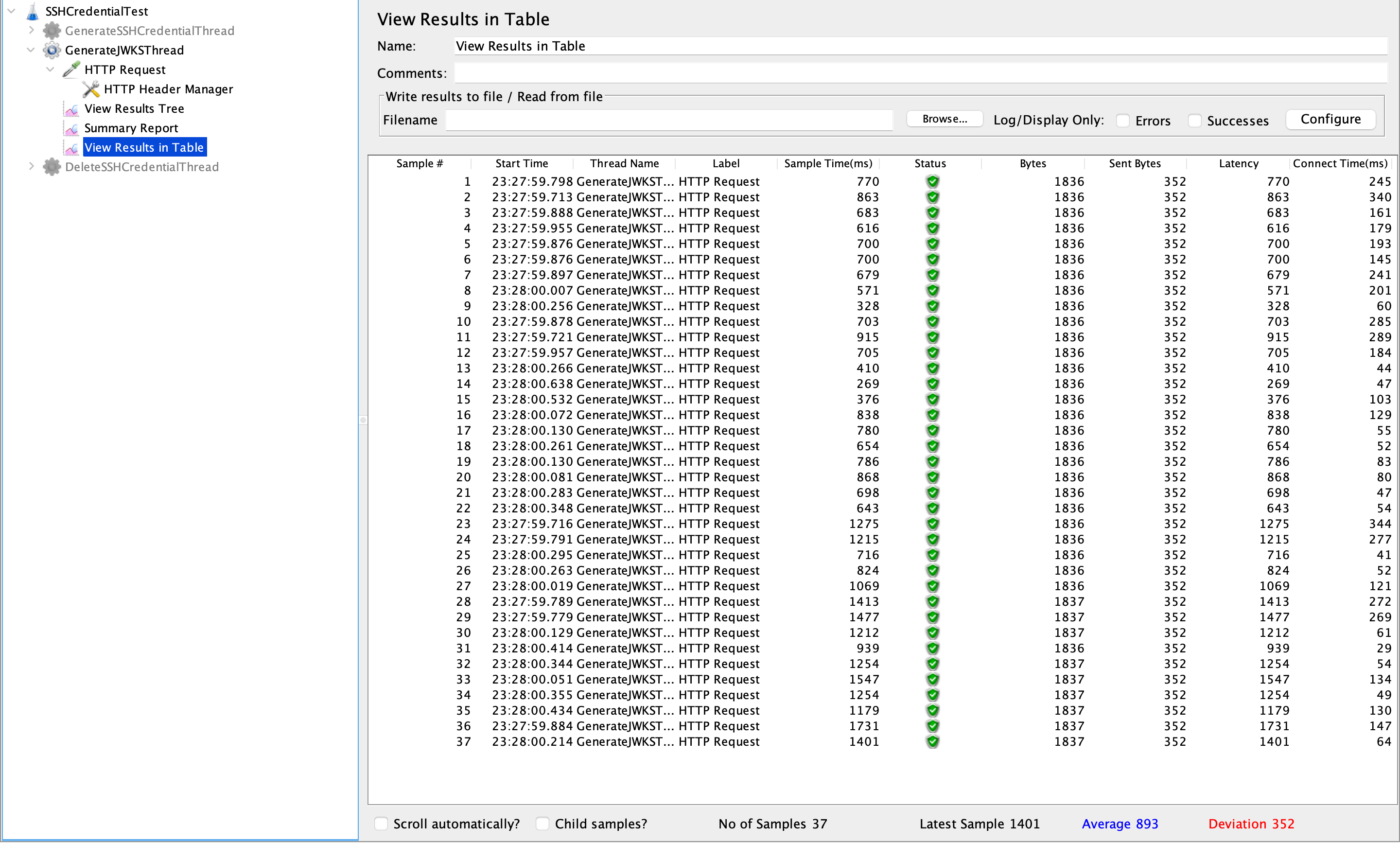Click the HTTP Request pipette icon
1400x843 pixels.
click(71, 70)
